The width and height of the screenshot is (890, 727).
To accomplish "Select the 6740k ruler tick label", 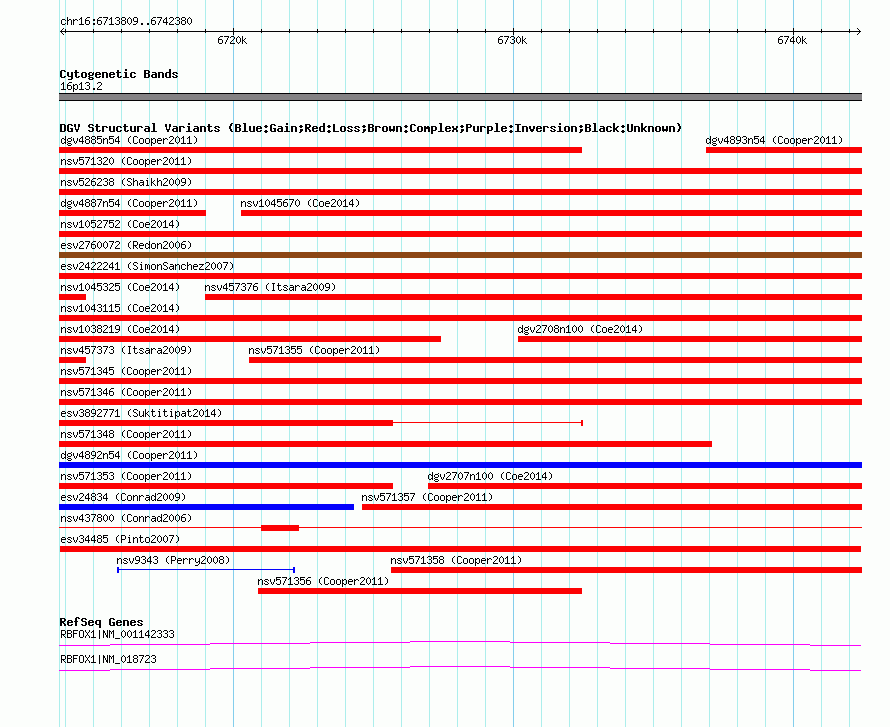I will click(792, 40).
